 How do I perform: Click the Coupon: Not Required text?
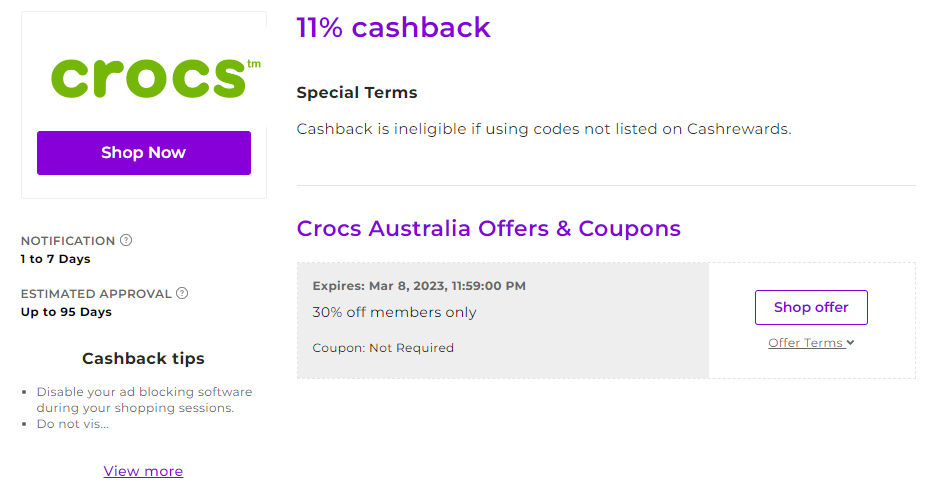pos(383,347)
